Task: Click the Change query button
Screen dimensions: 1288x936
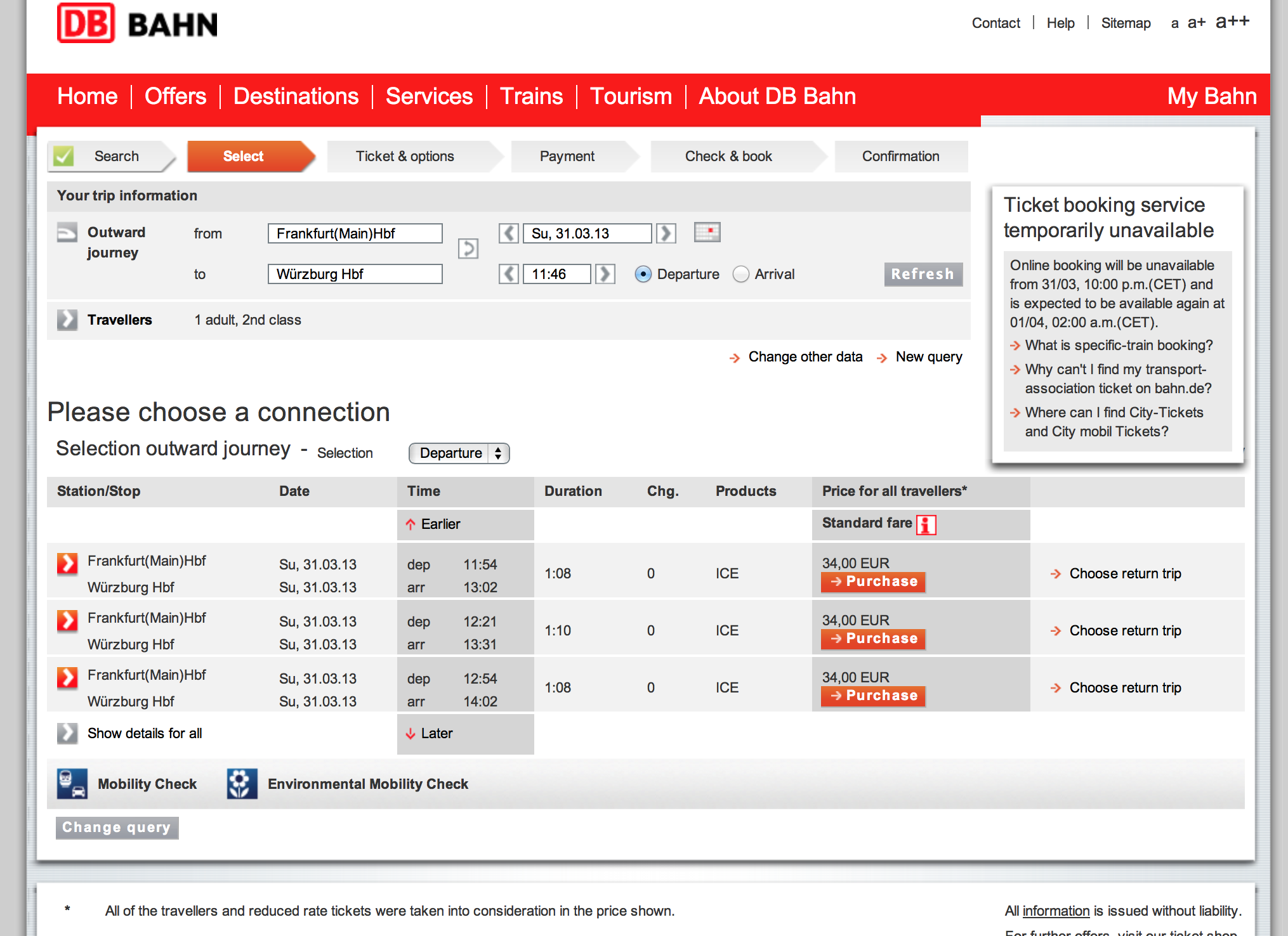Action: pyautogui.click(x=117, y=828)
